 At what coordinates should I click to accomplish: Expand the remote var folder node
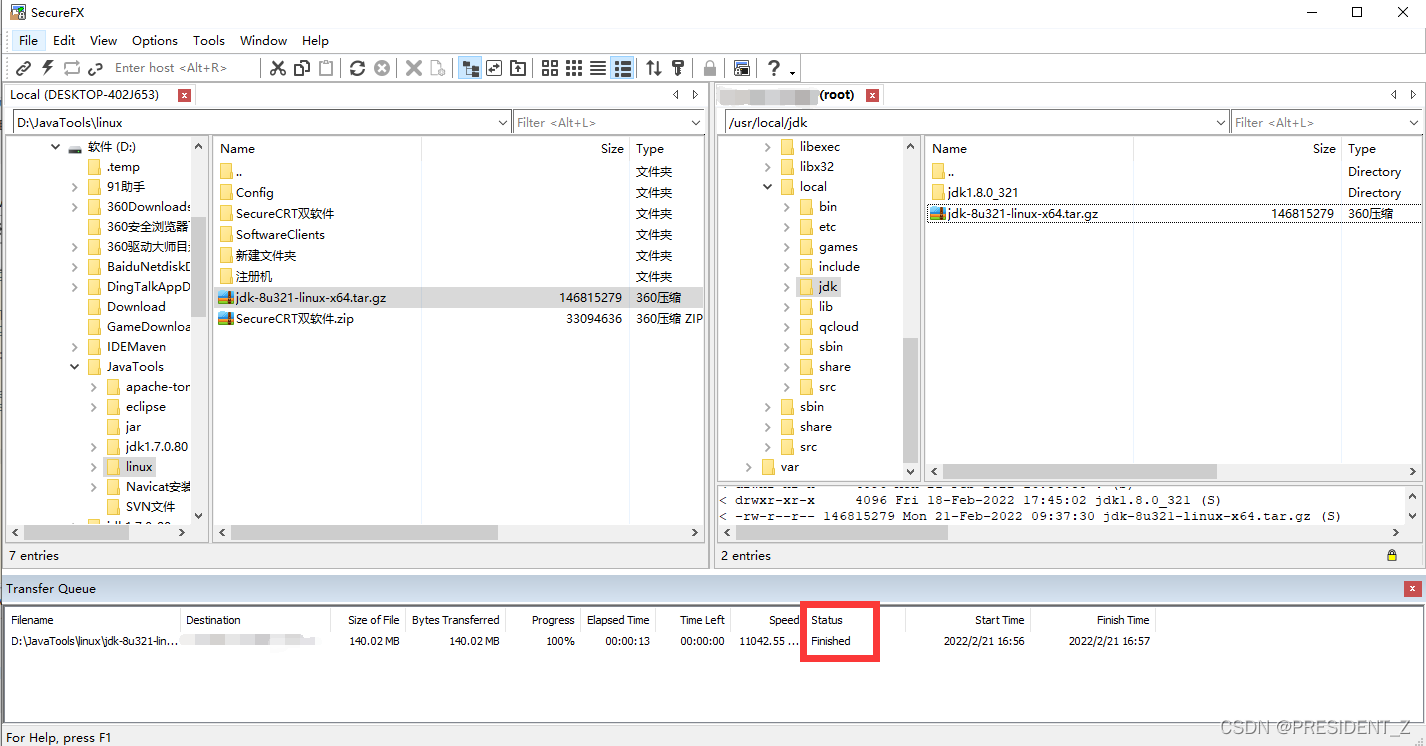(x=749, y=467)
